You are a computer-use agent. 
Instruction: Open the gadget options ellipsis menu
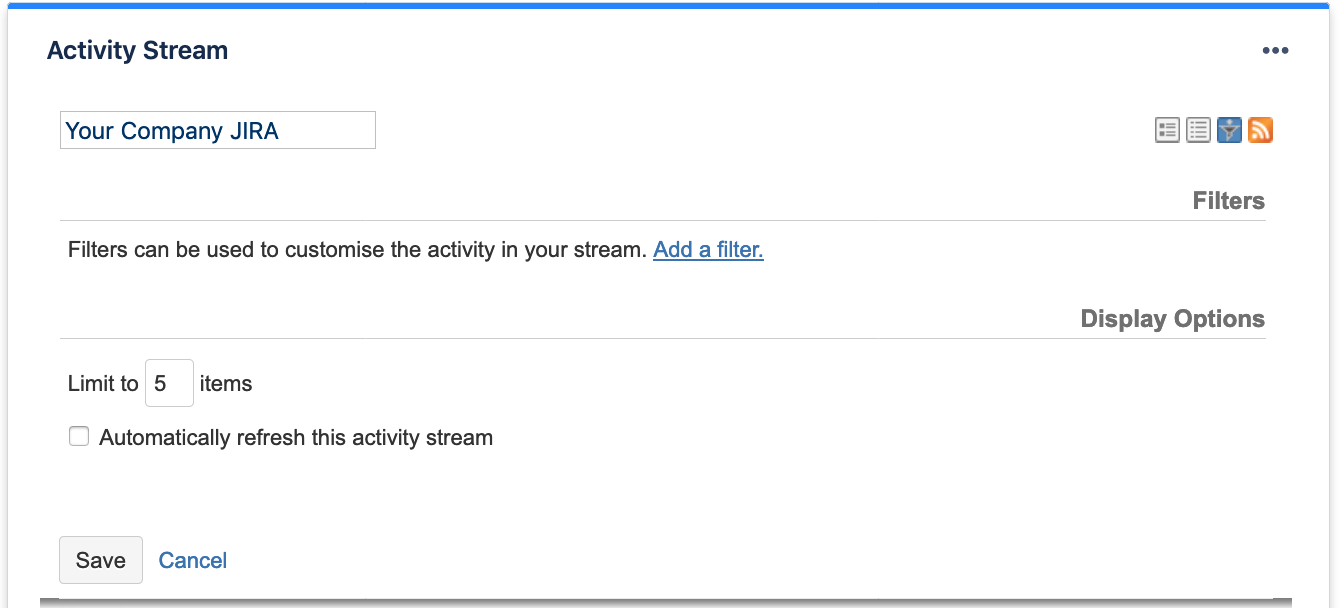coord(1276,50)
